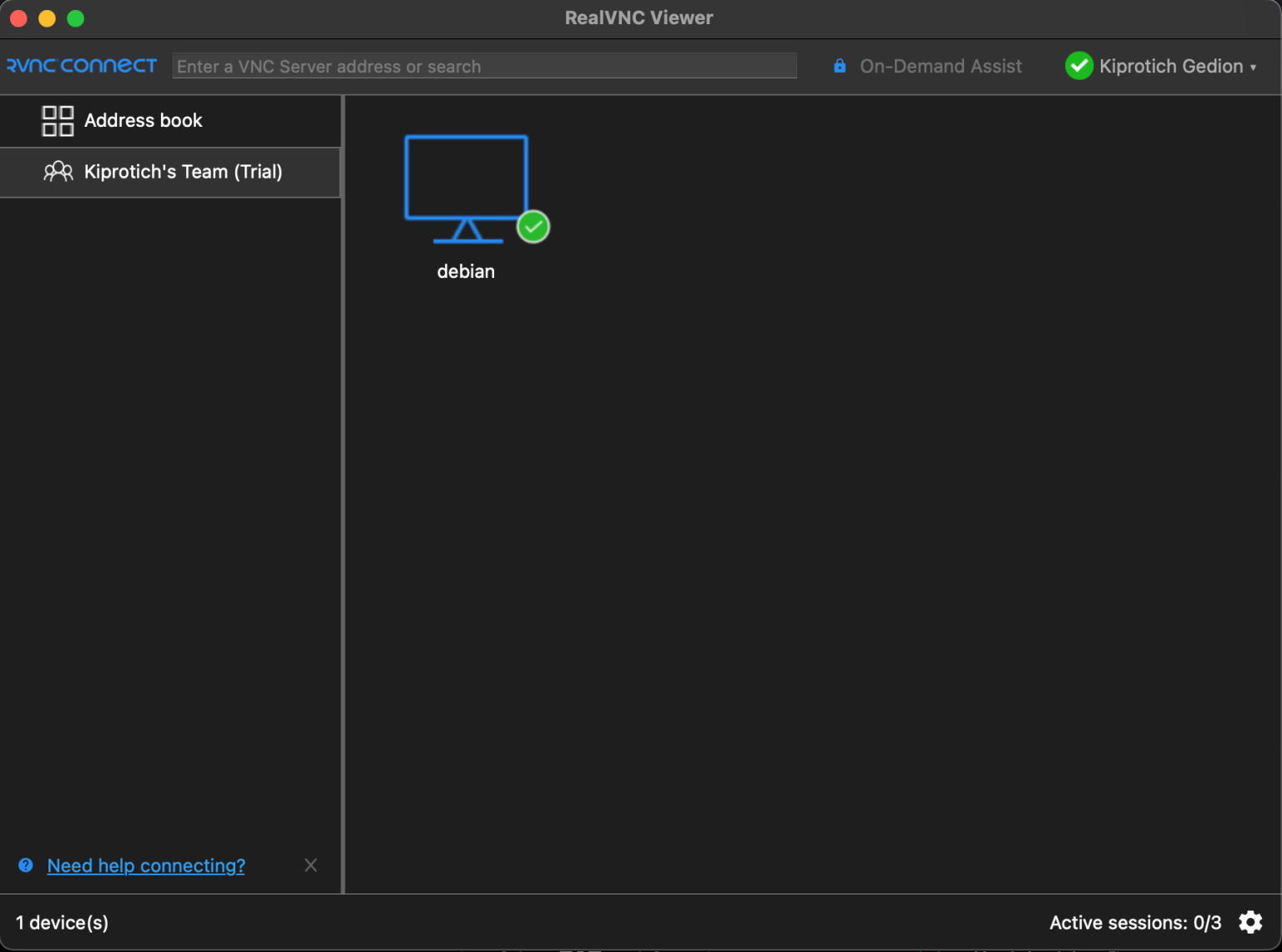Screen dimensions: 1282x952
Task: Connect to the debian device
Action: coord(466,188)
